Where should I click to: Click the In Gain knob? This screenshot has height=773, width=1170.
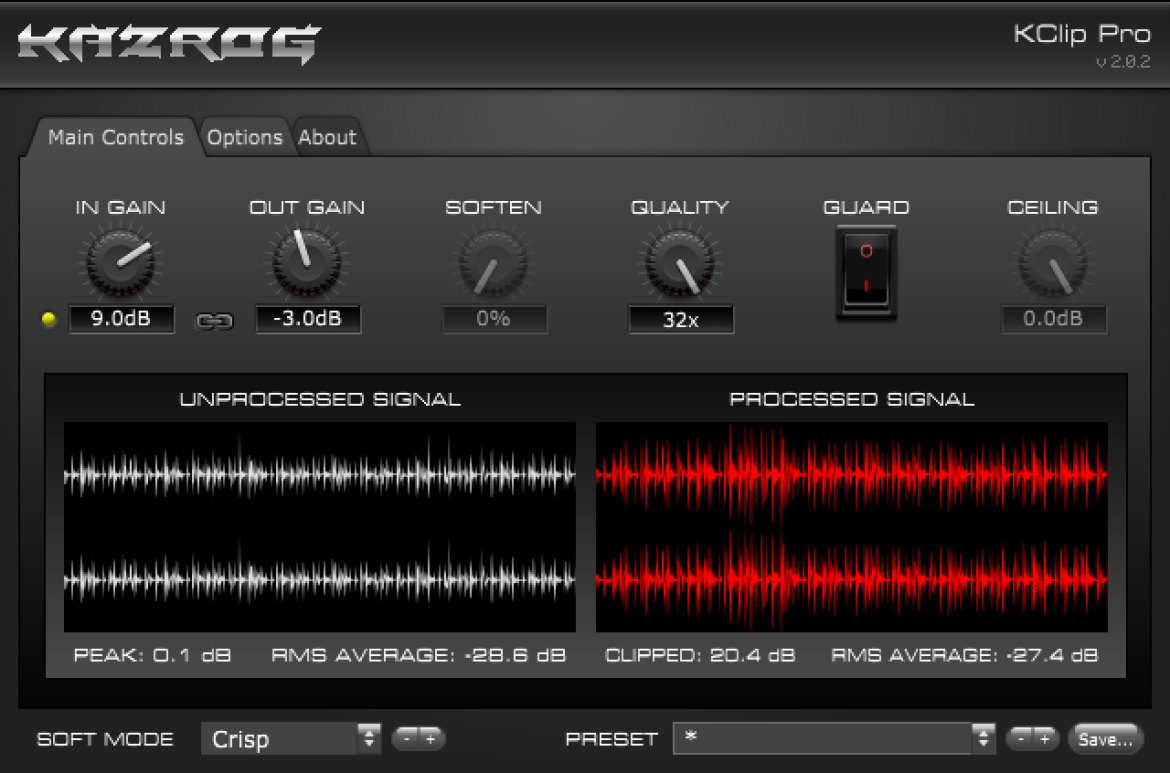pyautogui.click(x=120, y=263)
